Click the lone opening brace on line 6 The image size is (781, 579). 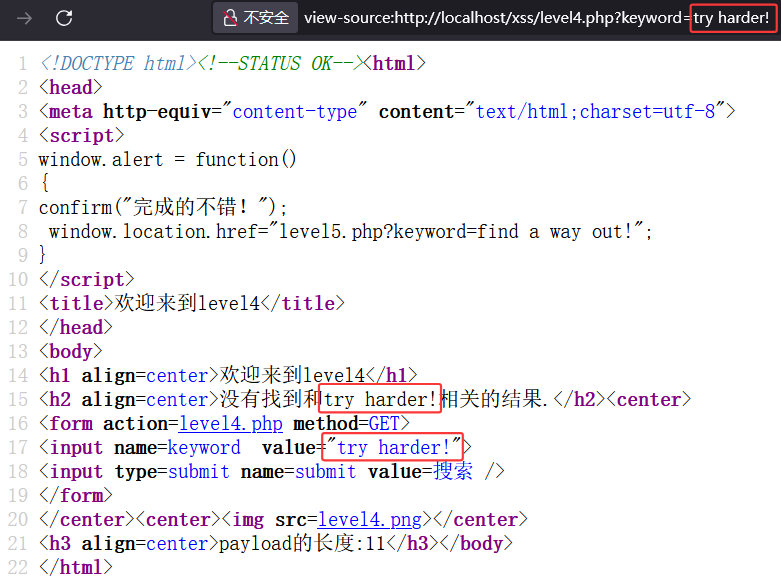[x=44, y=184]
